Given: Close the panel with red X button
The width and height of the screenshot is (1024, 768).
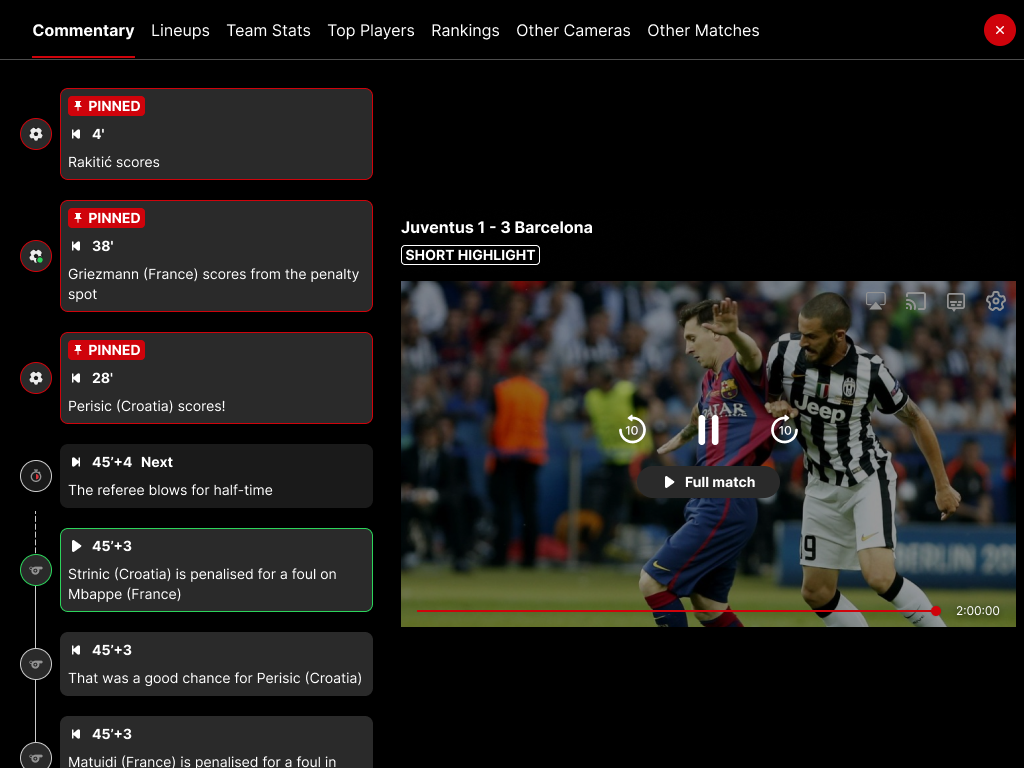Looking at the screenshot, I should 1000,30.
